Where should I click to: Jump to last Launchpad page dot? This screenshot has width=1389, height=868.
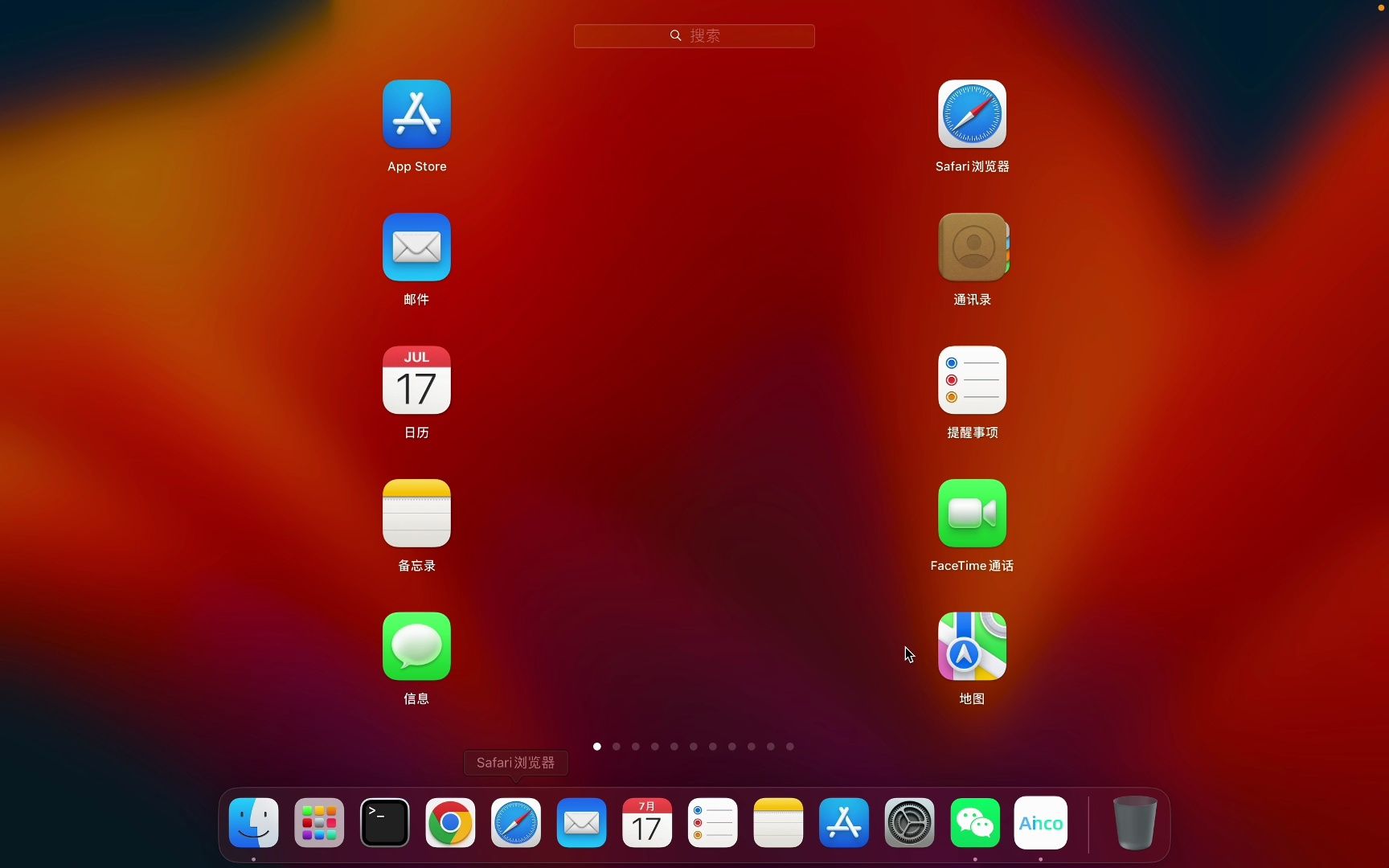[790, 747]
